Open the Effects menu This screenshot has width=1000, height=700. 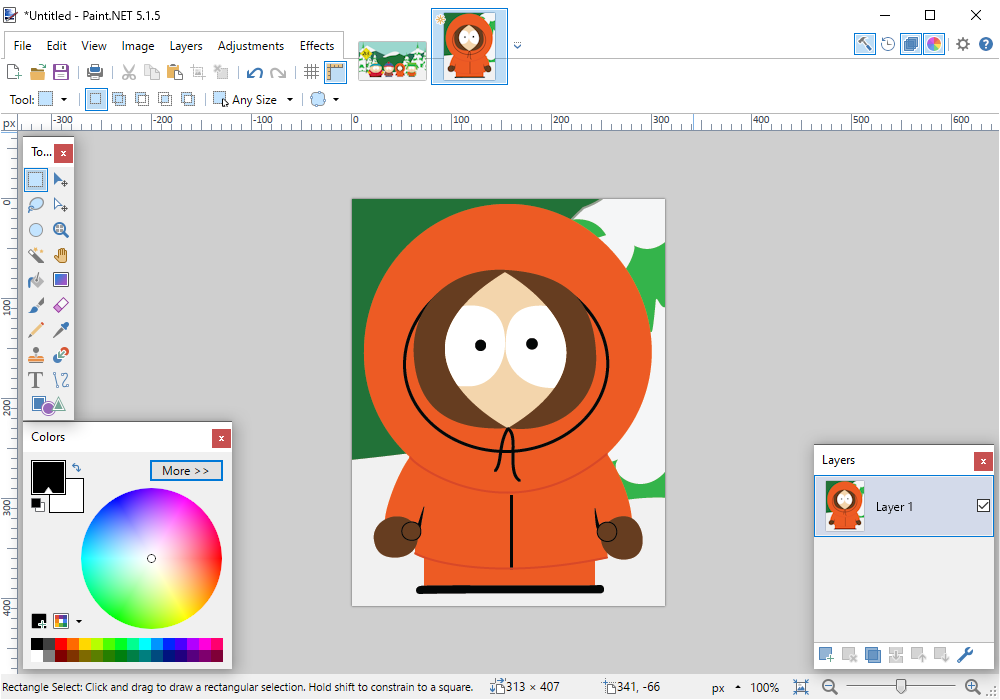pyautogui.click(x=317, y=46)
